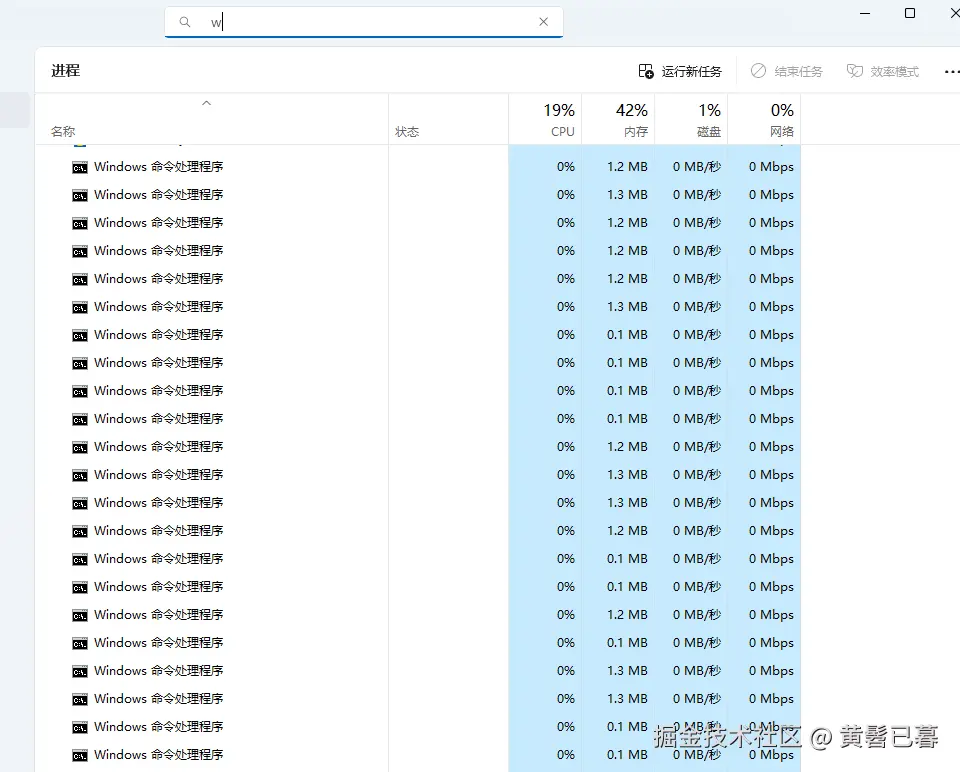Clear the search box using the X icon
Screen dimensions: 960x772
[x=543, y=21]
